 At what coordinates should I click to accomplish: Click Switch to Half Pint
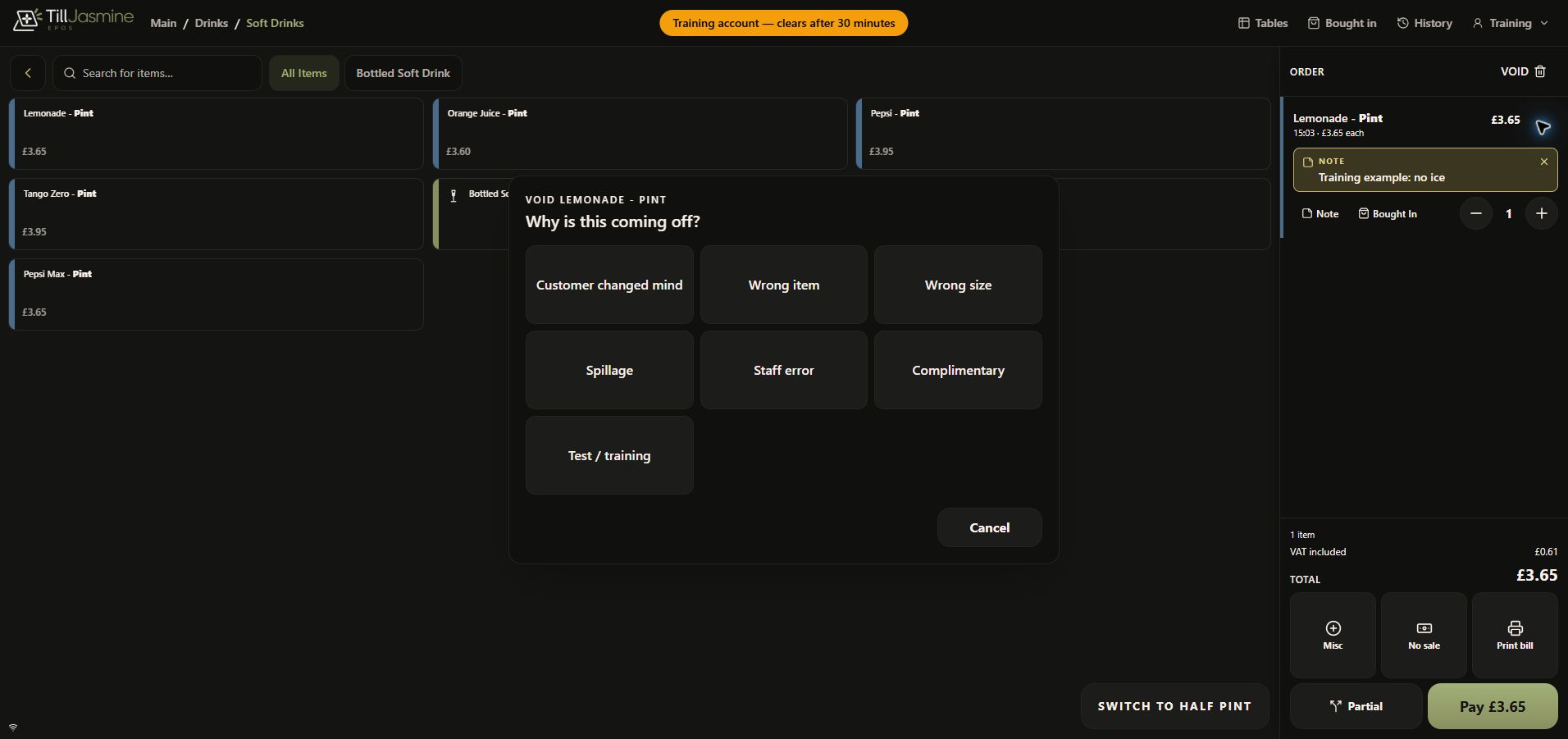(1174, 706)
